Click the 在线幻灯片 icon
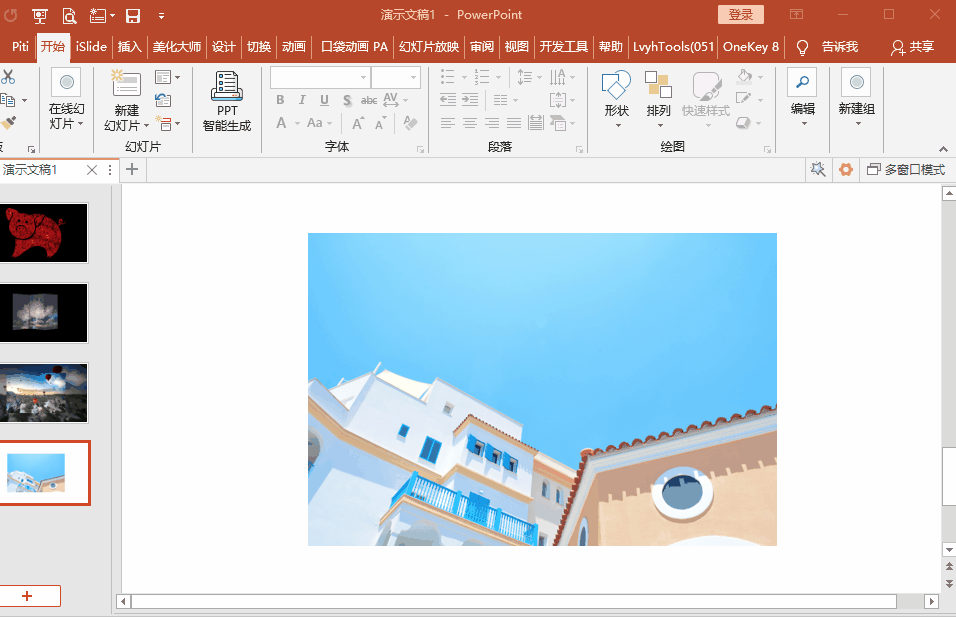This screenshot has height=617, width=956. point(67,84)
